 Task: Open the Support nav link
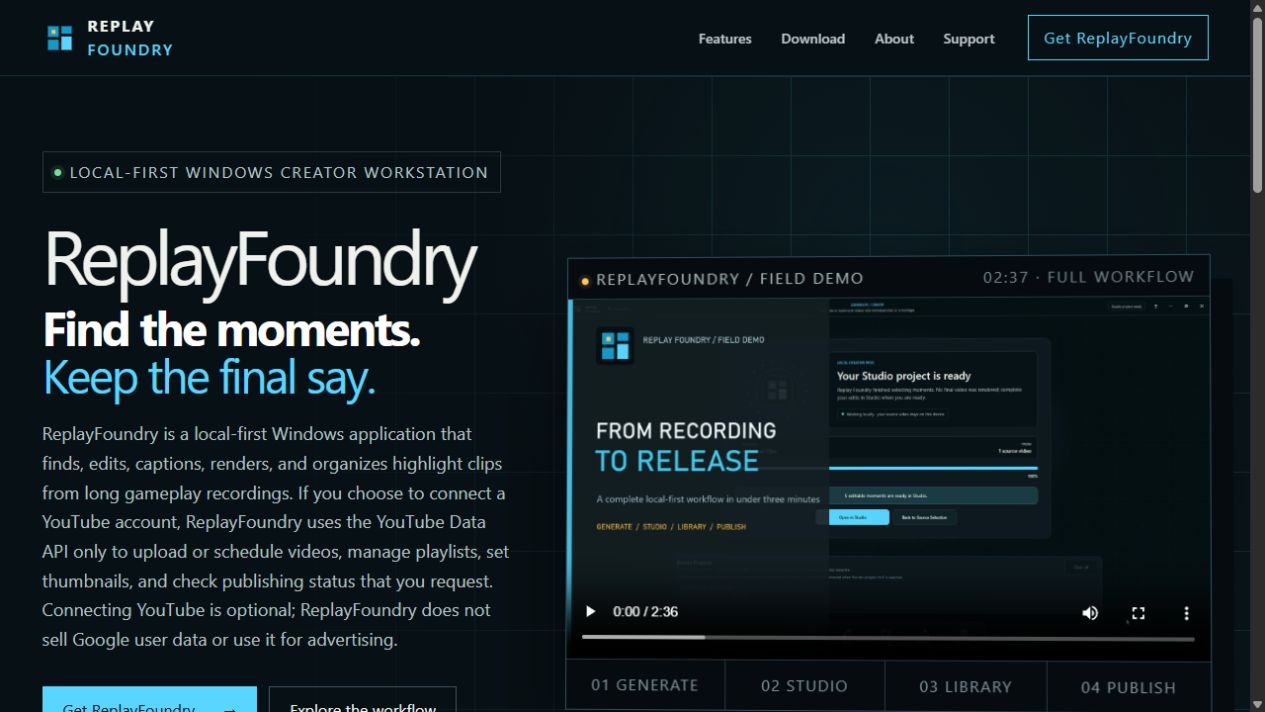(969, 39)
